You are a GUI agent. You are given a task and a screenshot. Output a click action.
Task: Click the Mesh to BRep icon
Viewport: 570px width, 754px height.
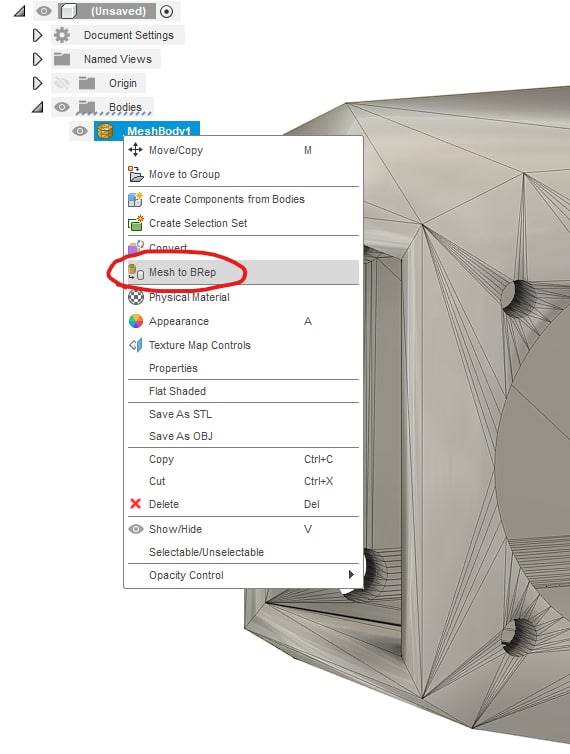point(136,272)
